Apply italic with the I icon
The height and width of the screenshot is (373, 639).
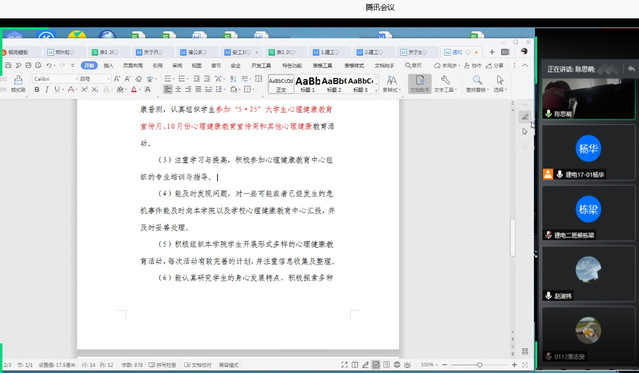point(47,89)
